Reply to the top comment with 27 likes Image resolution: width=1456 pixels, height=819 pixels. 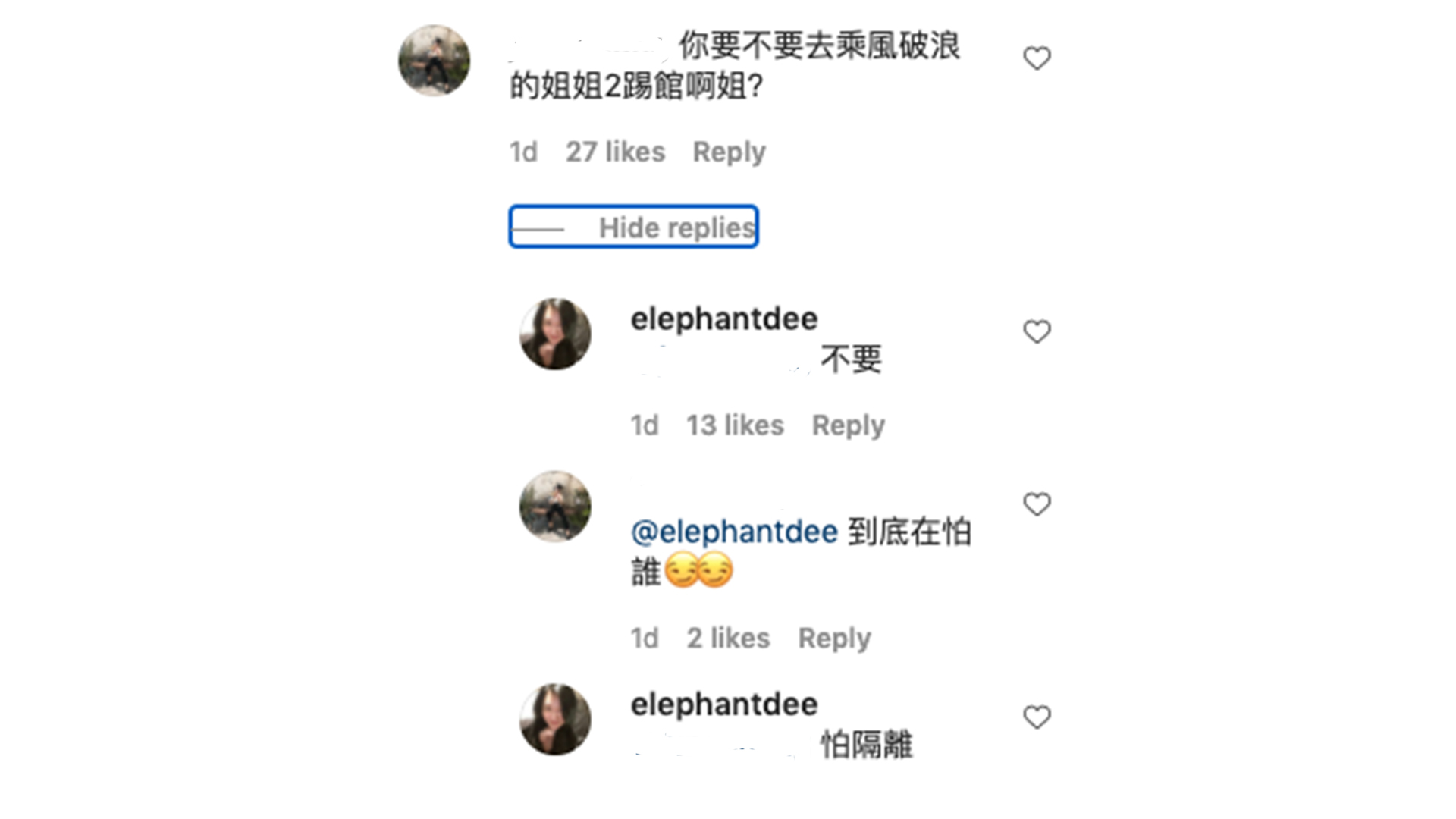[729, 152]
